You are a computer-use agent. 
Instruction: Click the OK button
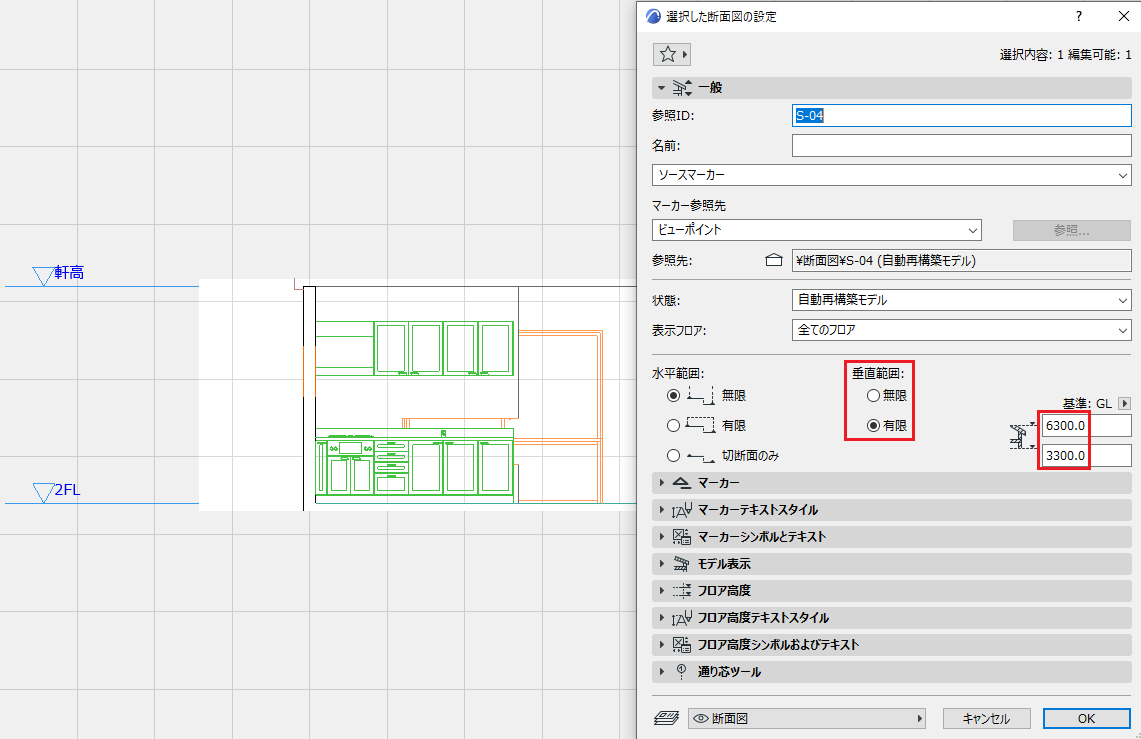[x=1086, y=719]
